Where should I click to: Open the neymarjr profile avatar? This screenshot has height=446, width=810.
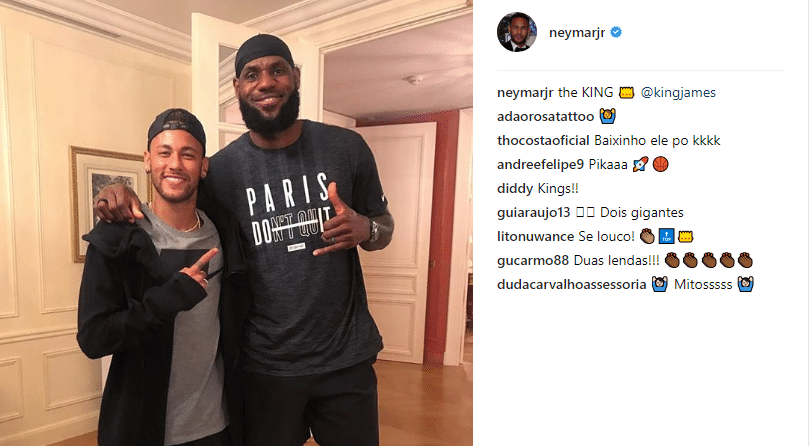517,32
